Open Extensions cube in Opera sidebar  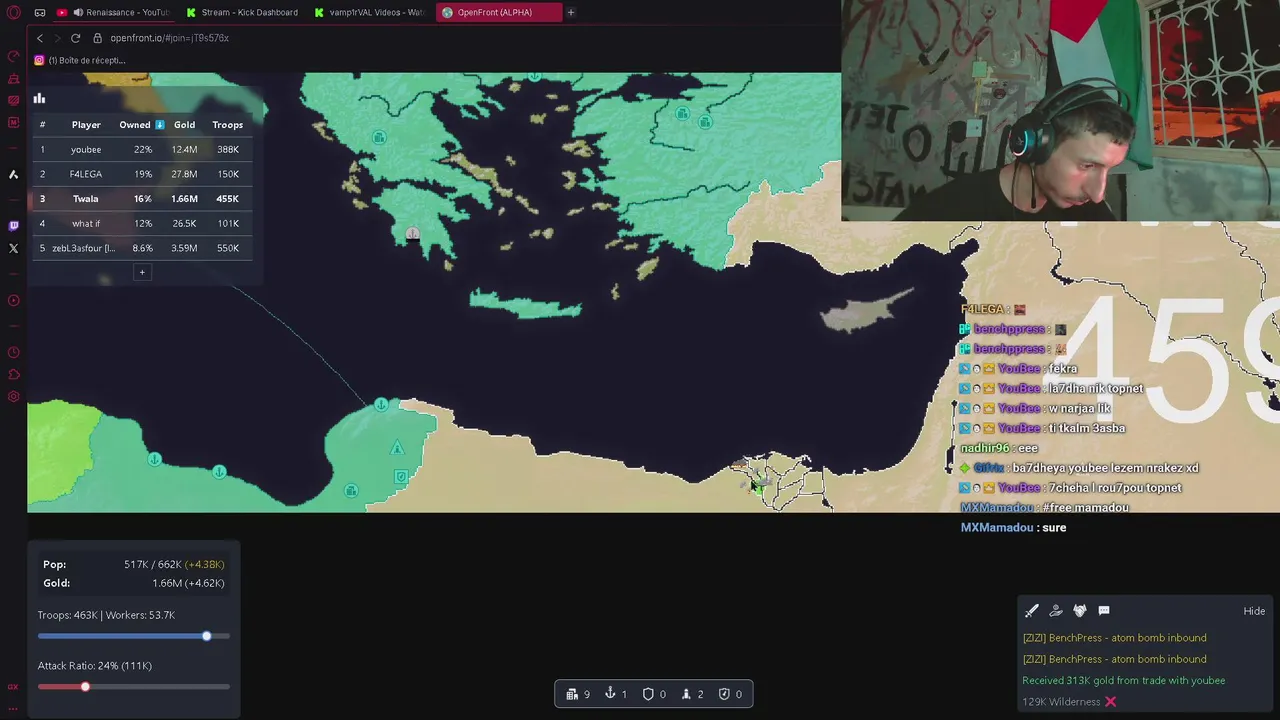13,374
